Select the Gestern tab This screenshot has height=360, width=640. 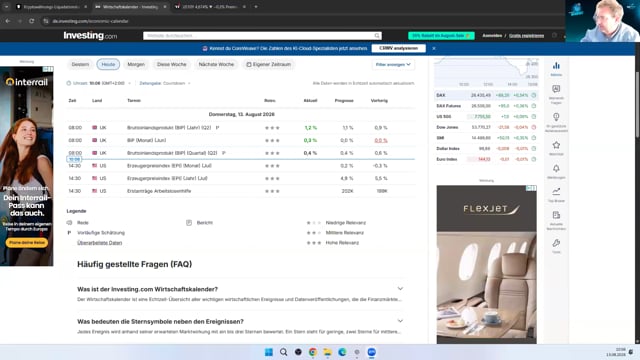tap(80, 64)
